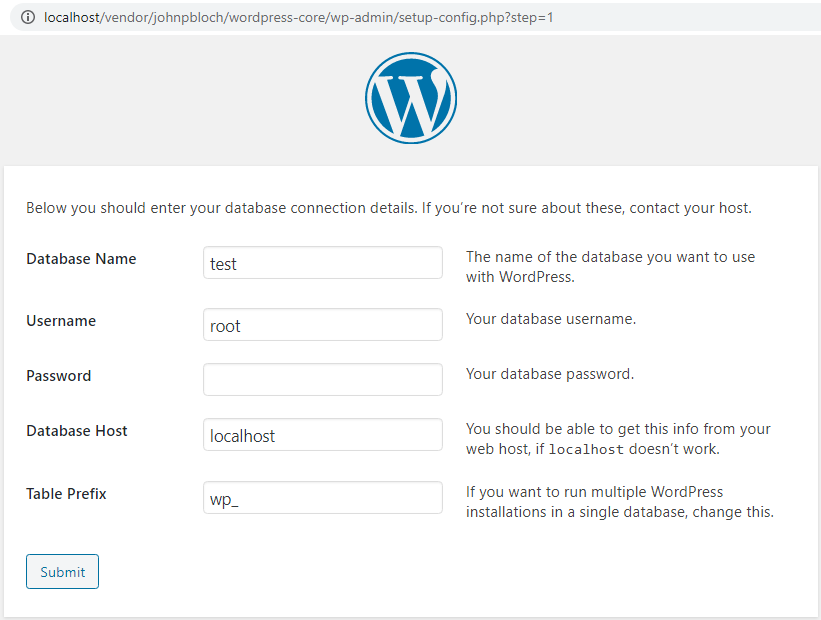Click the 'Username' label

(61, 321)
